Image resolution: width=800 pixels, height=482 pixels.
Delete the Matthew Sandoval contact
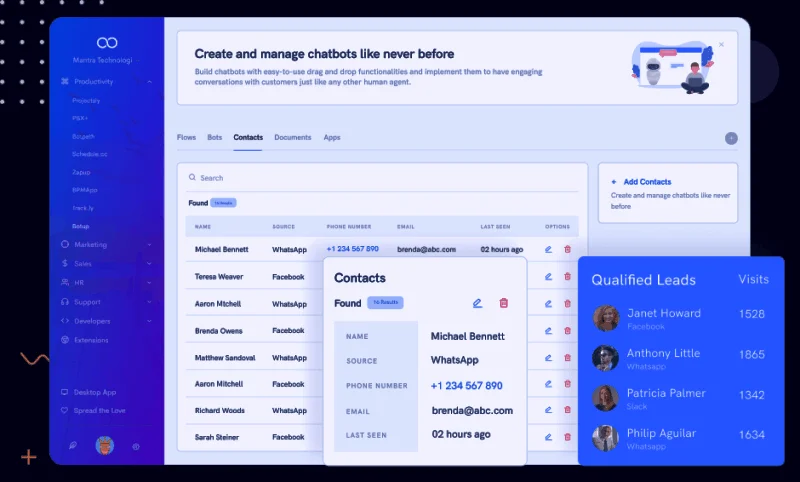pos(567,358)
